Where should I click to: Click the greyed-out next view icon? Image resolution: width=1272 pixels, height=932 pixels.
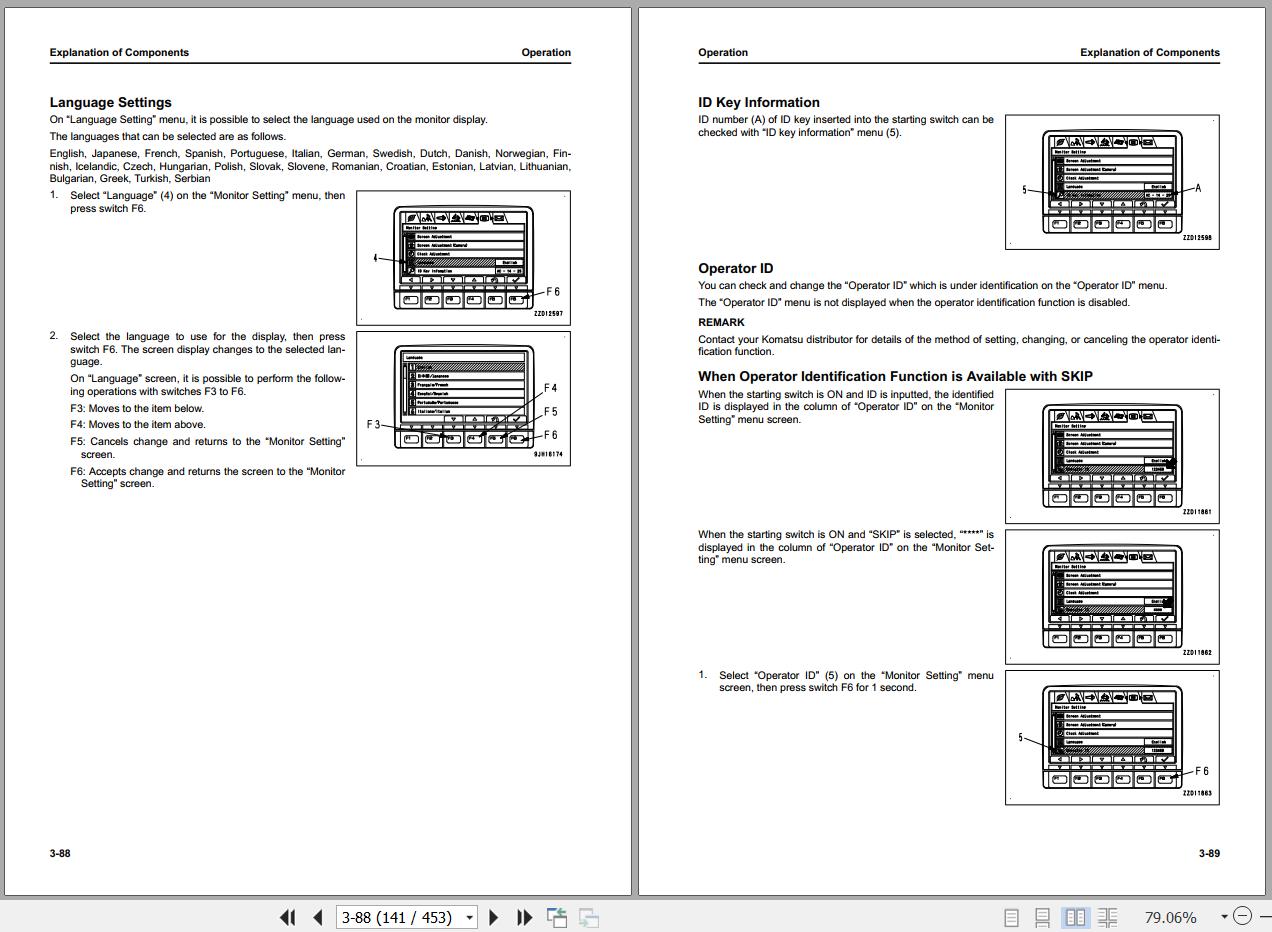click(589, 917)
